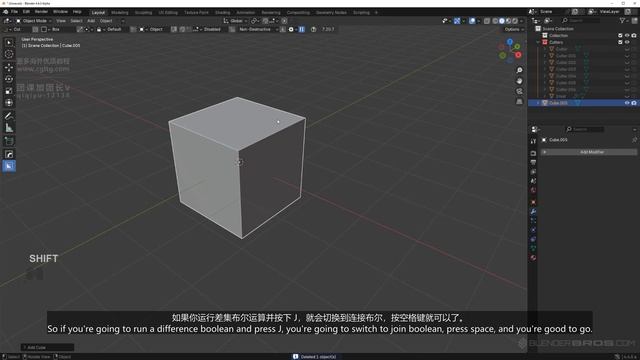
Task: Collapse the Cutters collection tree arrow
Action: (x=538, y=42)
